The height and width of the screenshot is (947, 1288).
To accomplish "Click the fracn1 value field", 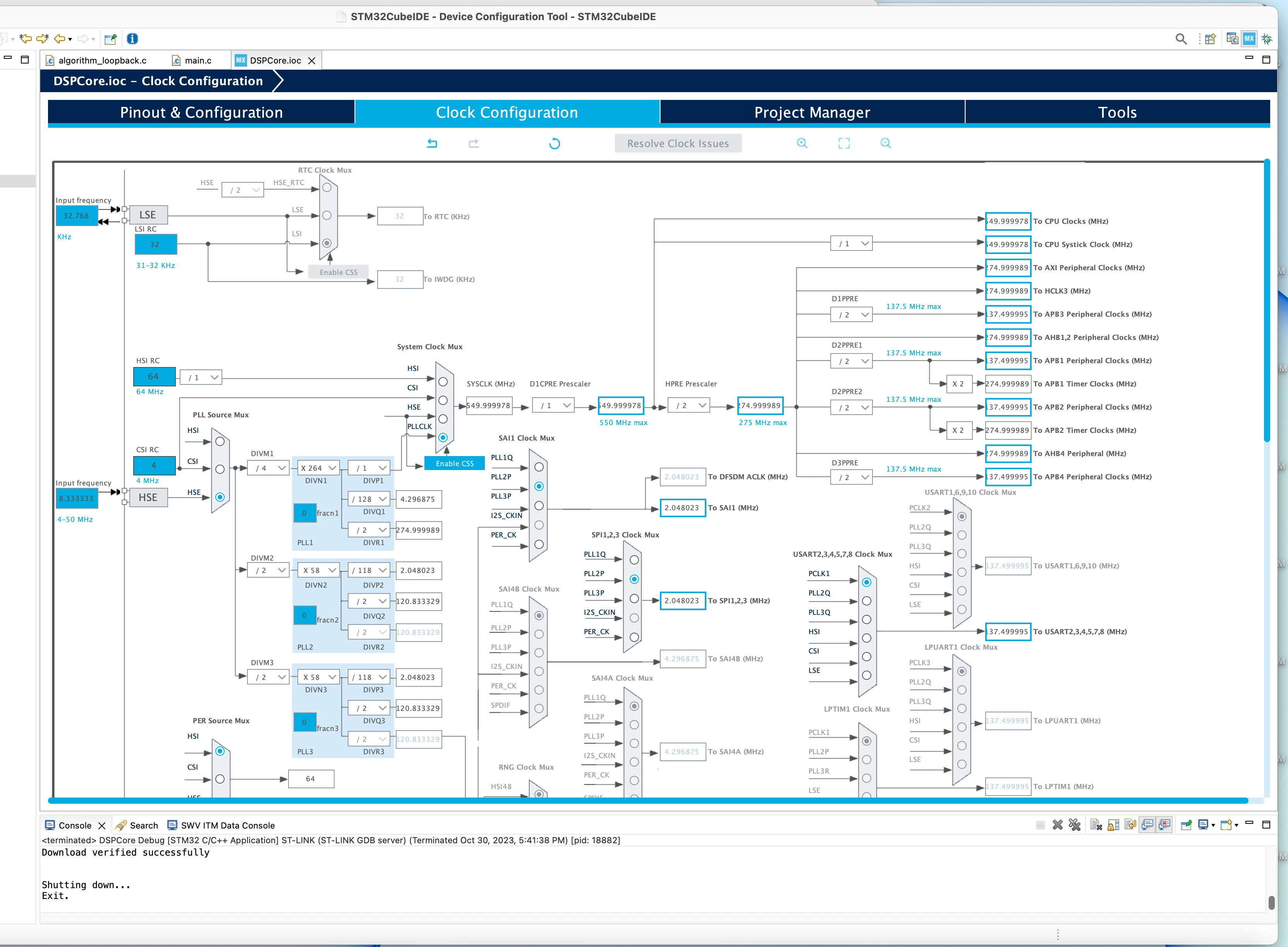I will tap(304, 513).
